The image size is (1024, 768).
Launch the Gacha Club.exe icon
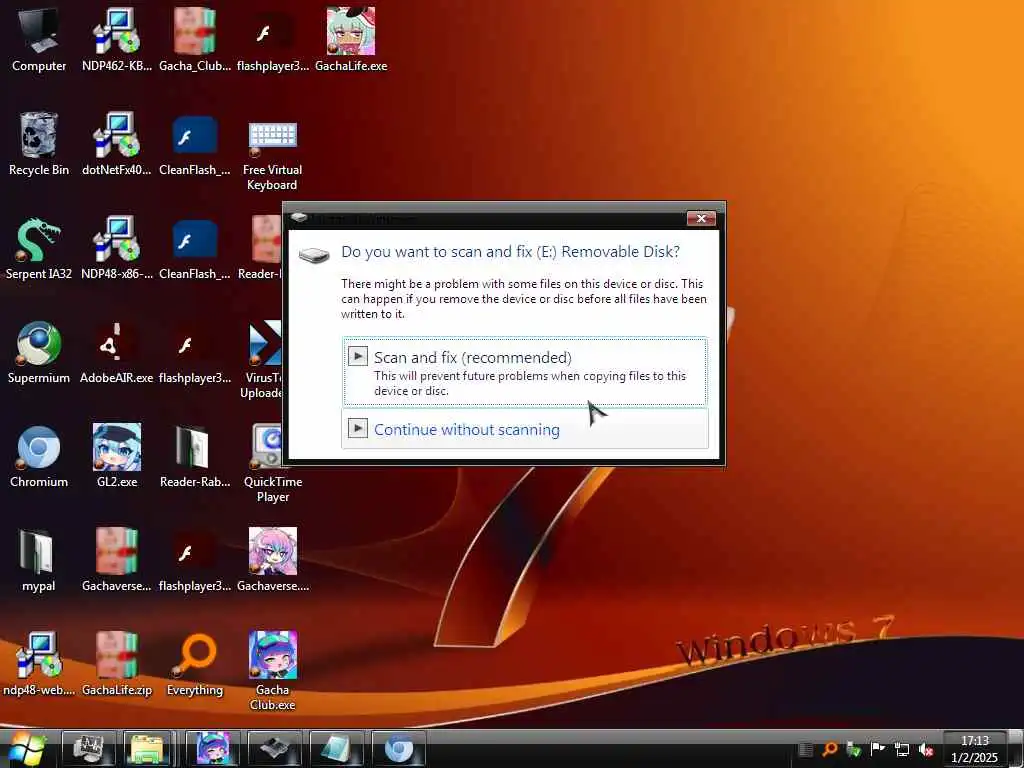coord(272,671)
